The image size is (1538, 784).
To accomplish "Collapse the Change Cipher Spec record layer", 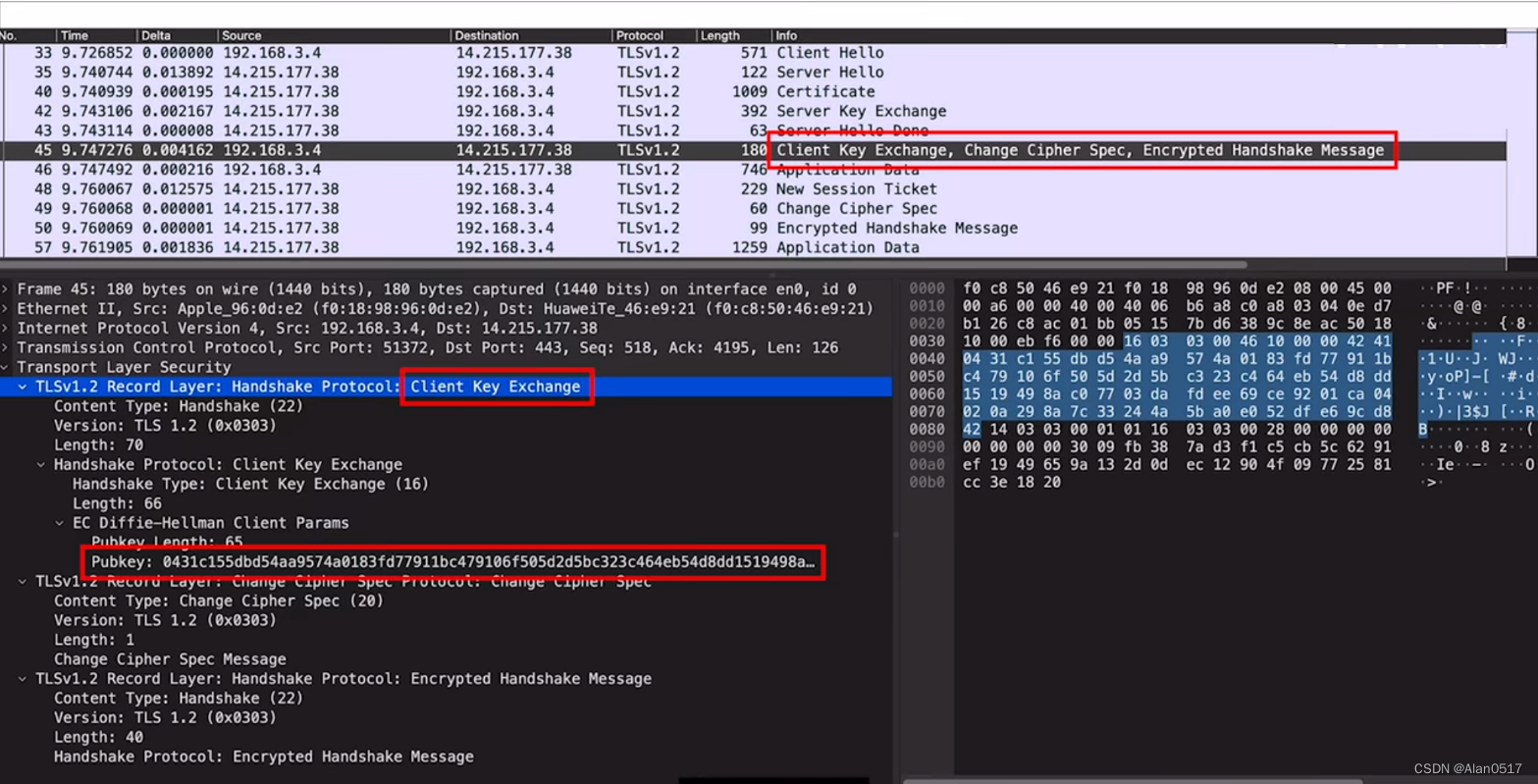I will point(23,581).
